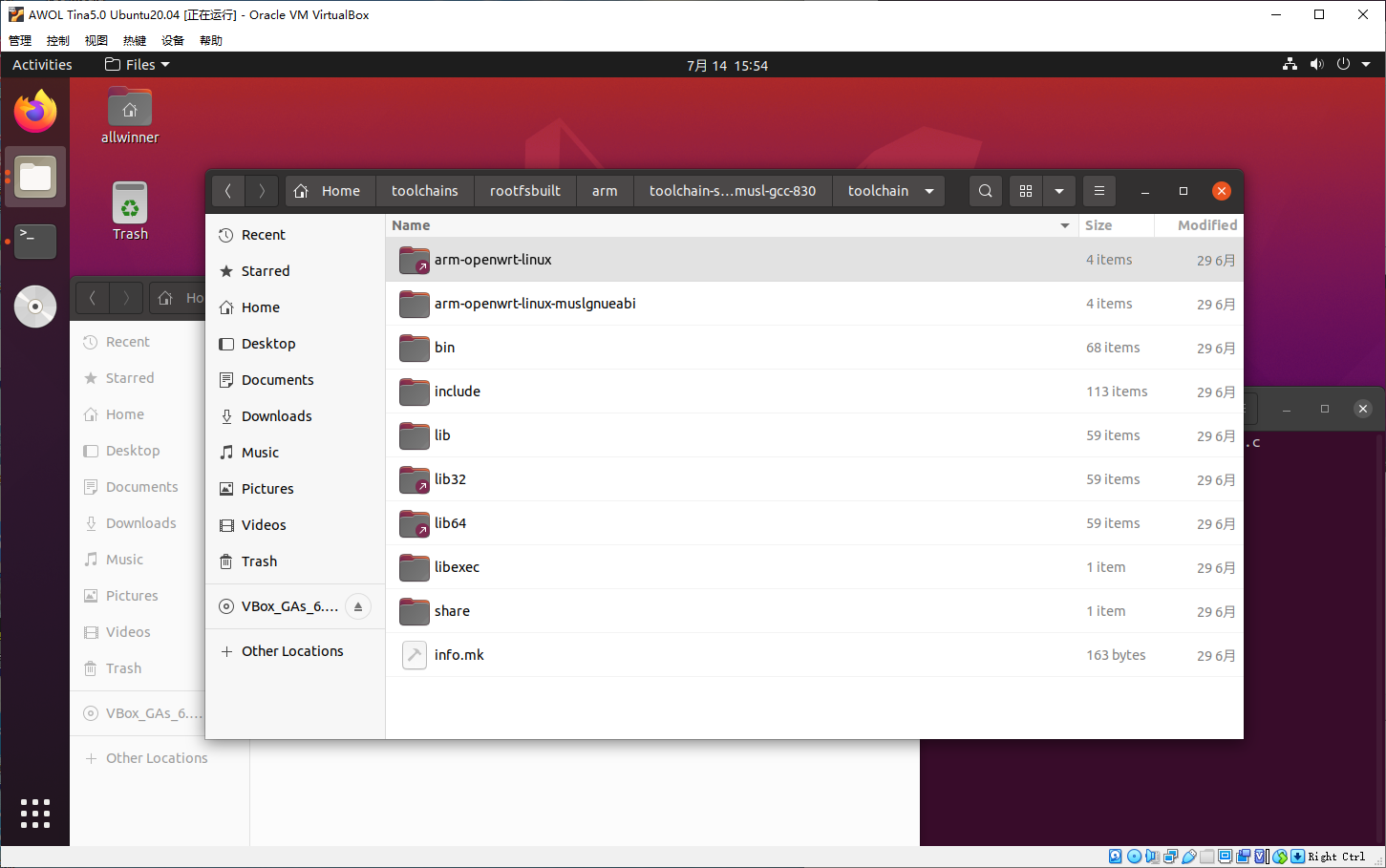The image size is (1386, 868).
Task: Show applications grid in dock
Action: coord(35,814)
